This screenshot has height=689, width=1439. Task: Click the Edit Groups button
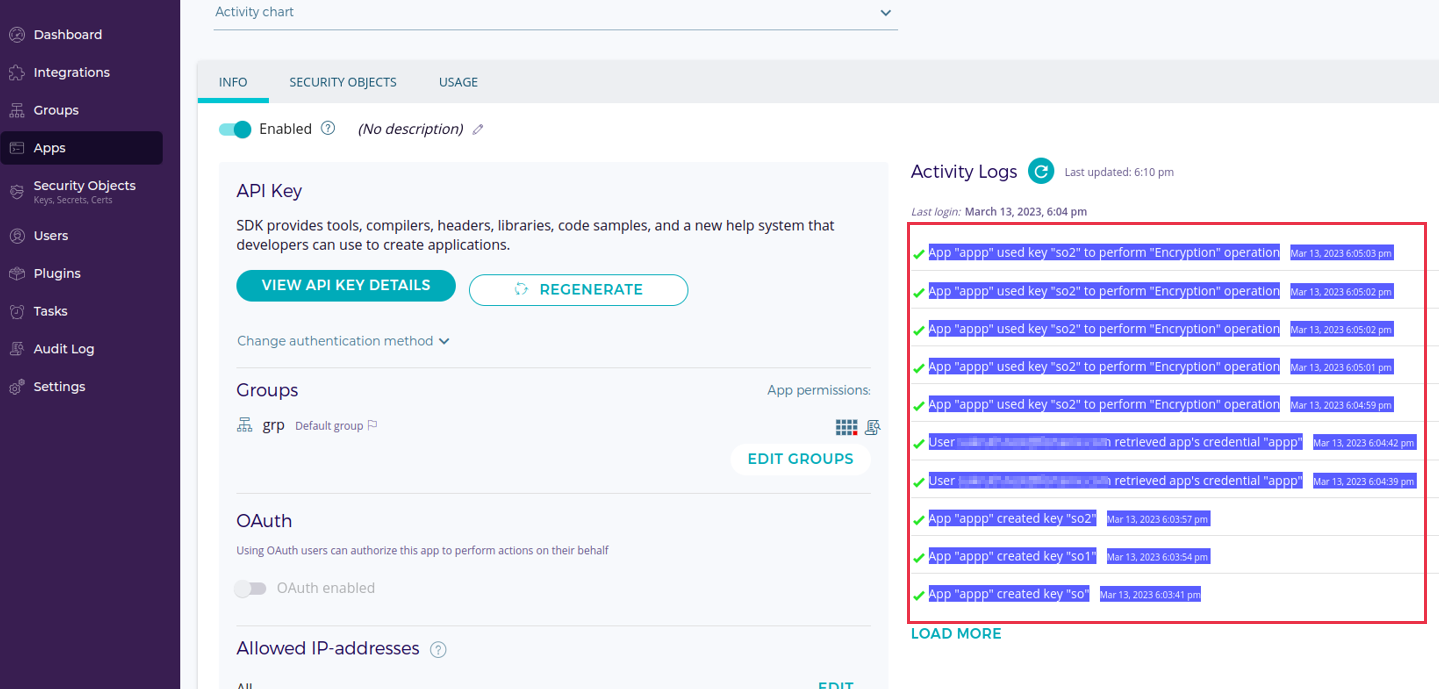[800, 459]
